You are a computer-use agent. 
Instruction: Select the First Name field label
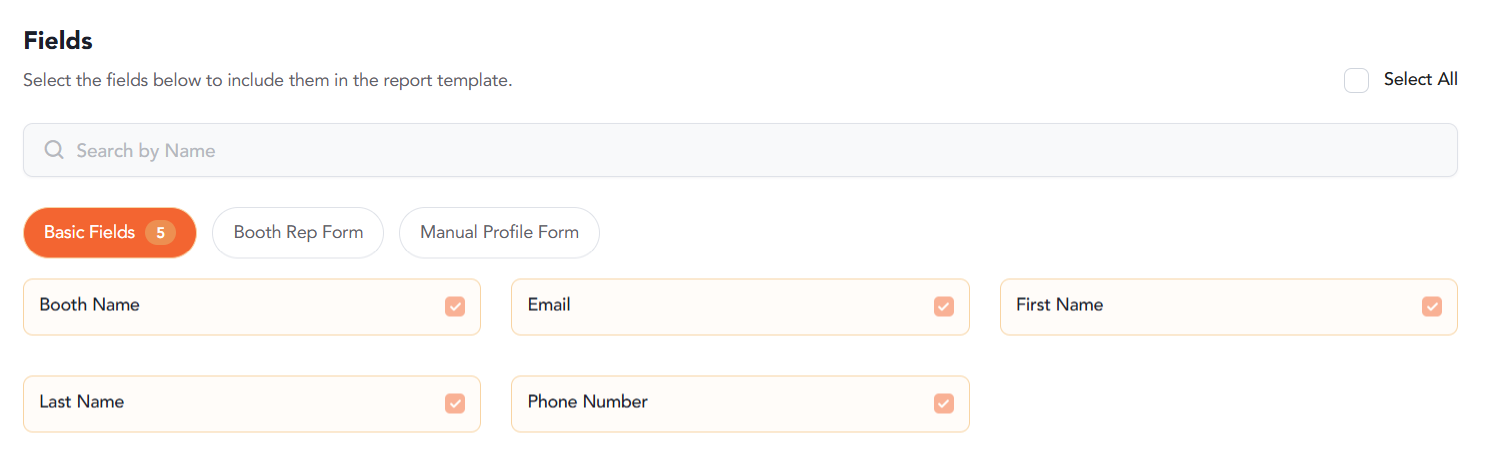[1059, 306]
